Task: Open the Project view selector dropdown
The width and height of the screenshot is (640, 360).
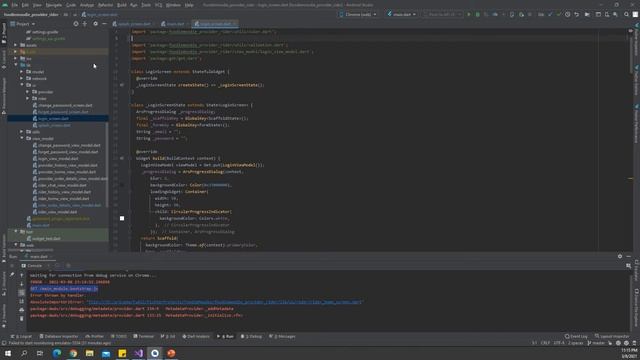Action: point(23,24)
